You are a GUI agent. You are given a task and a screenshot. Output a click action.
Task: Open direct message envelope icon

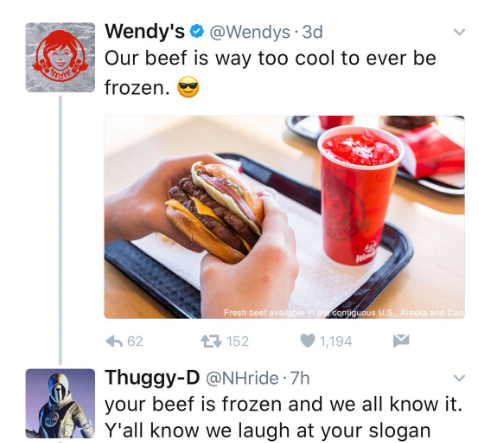point(401,341)
